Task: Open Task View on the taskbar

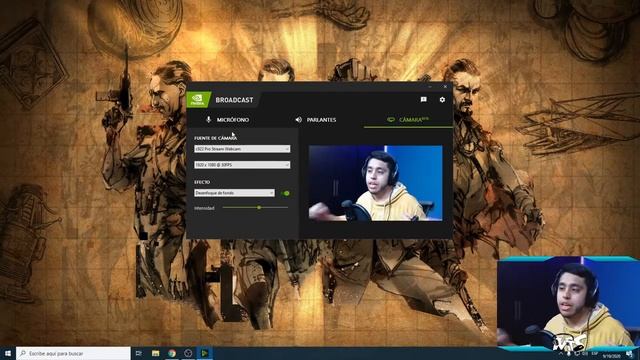Action: 139,353
